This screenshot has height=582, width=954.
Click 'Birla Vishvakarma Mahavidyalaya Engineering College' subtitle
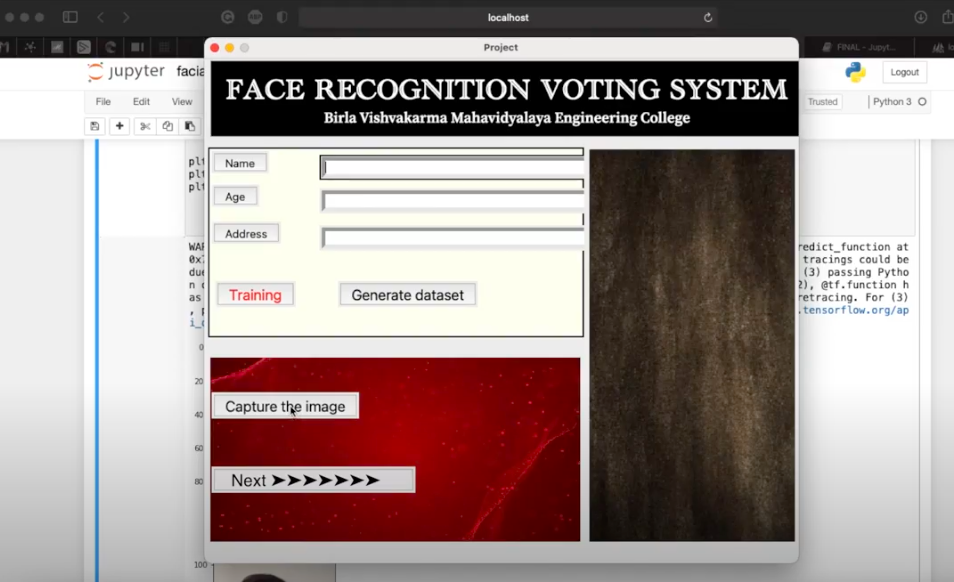pos(507,118)
